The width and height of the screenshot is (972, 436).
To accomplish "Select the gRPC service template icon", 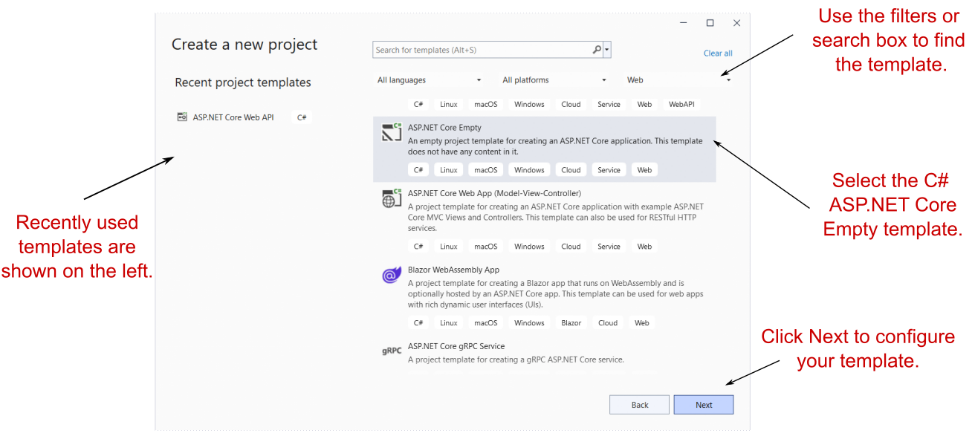I will (x=392, y=350).
